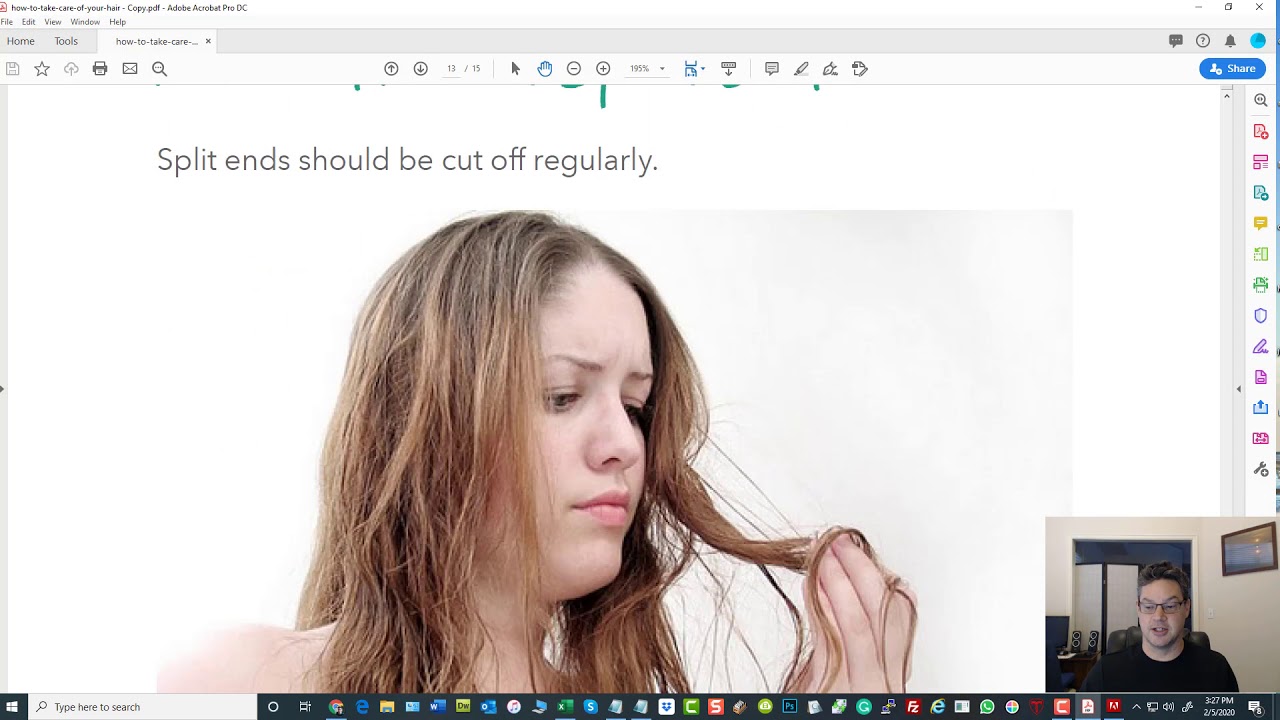Select the Hand pan tool
The image size is (1280, 720).
click(544, 69)
